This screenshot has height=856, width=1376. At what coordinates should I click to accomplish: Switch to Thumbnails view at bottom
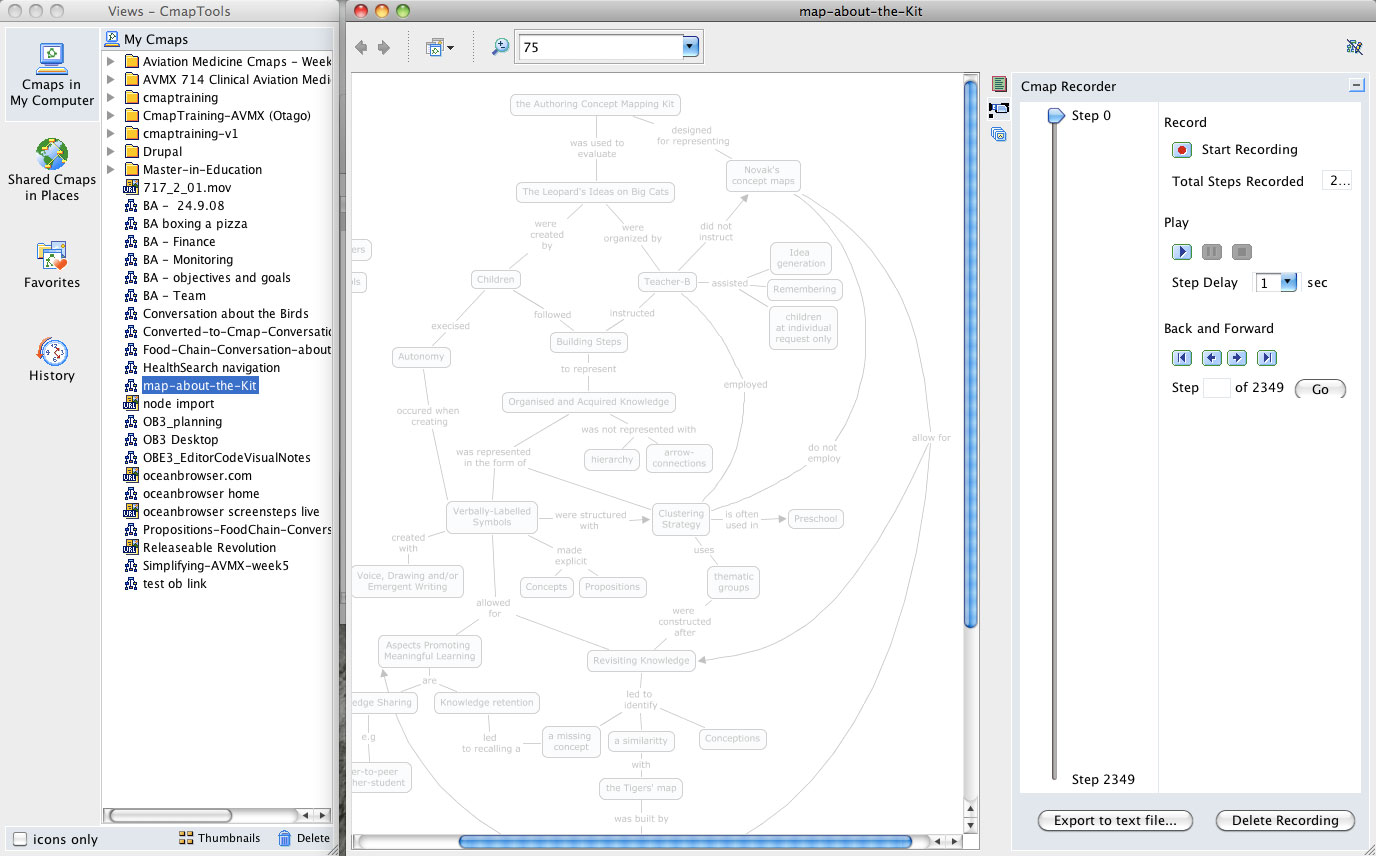(219, 838)
